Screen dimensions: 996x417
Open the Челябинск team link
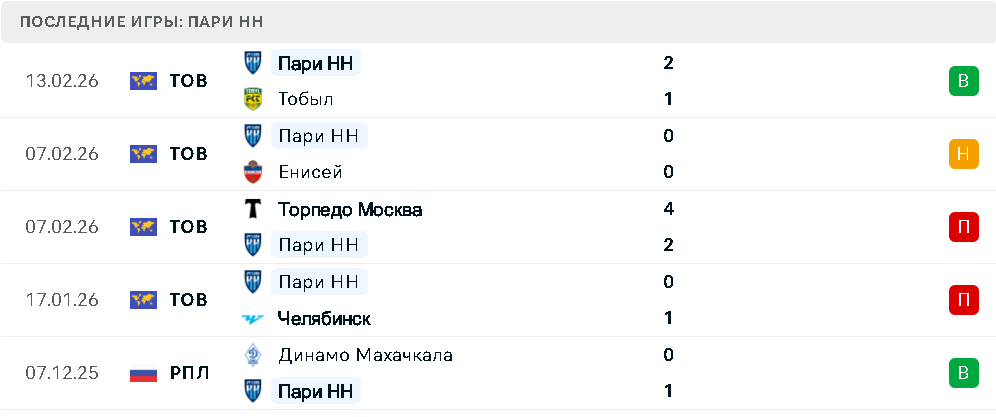324,319
